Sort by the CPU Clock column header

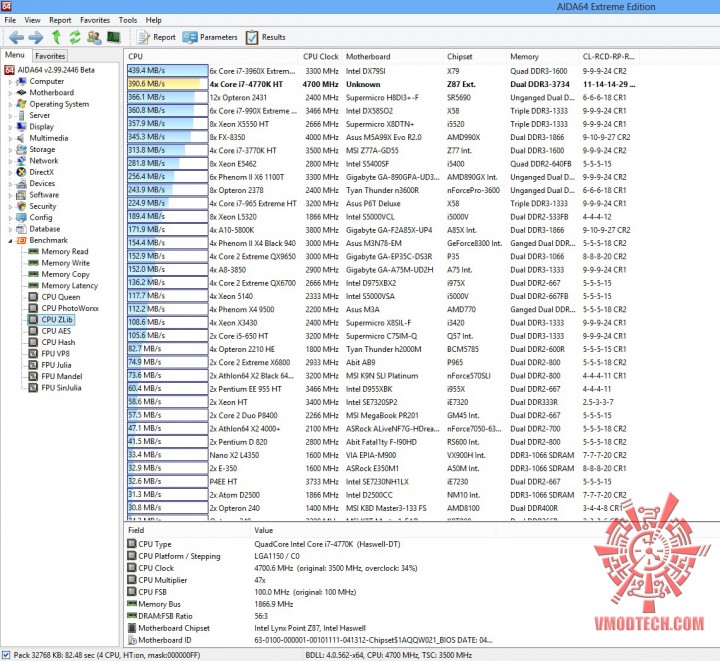pyautogui.click(x=321, y=56)
